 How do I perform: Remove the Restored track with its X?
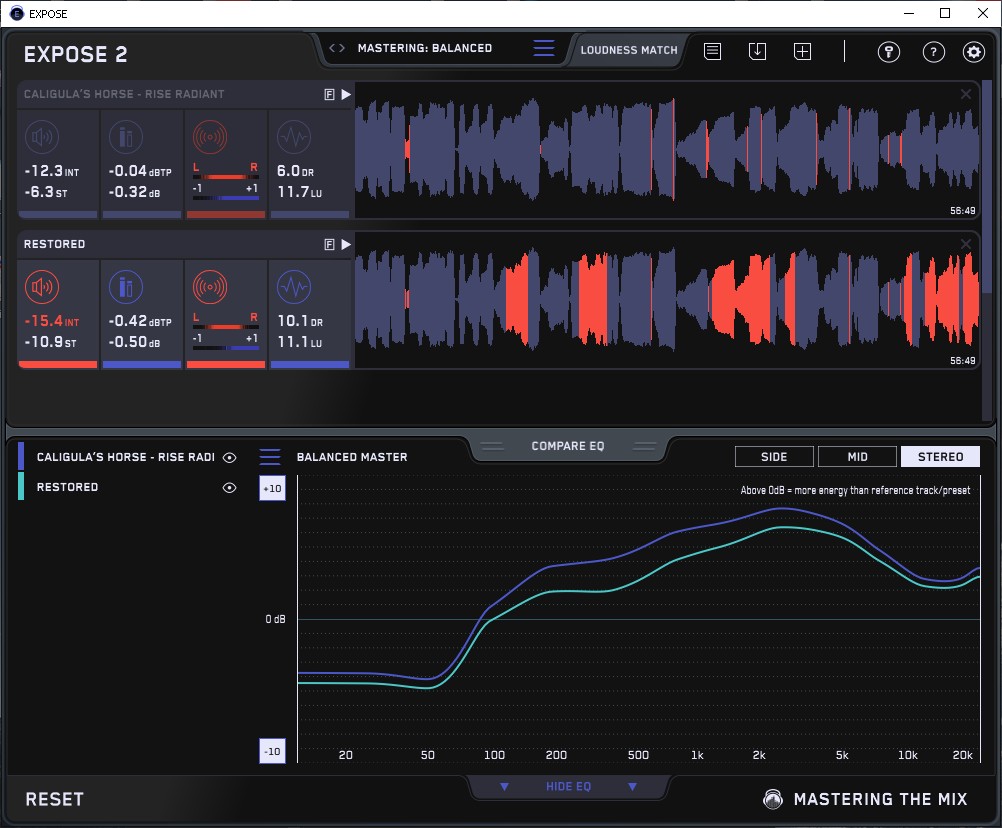coord(966,244)
